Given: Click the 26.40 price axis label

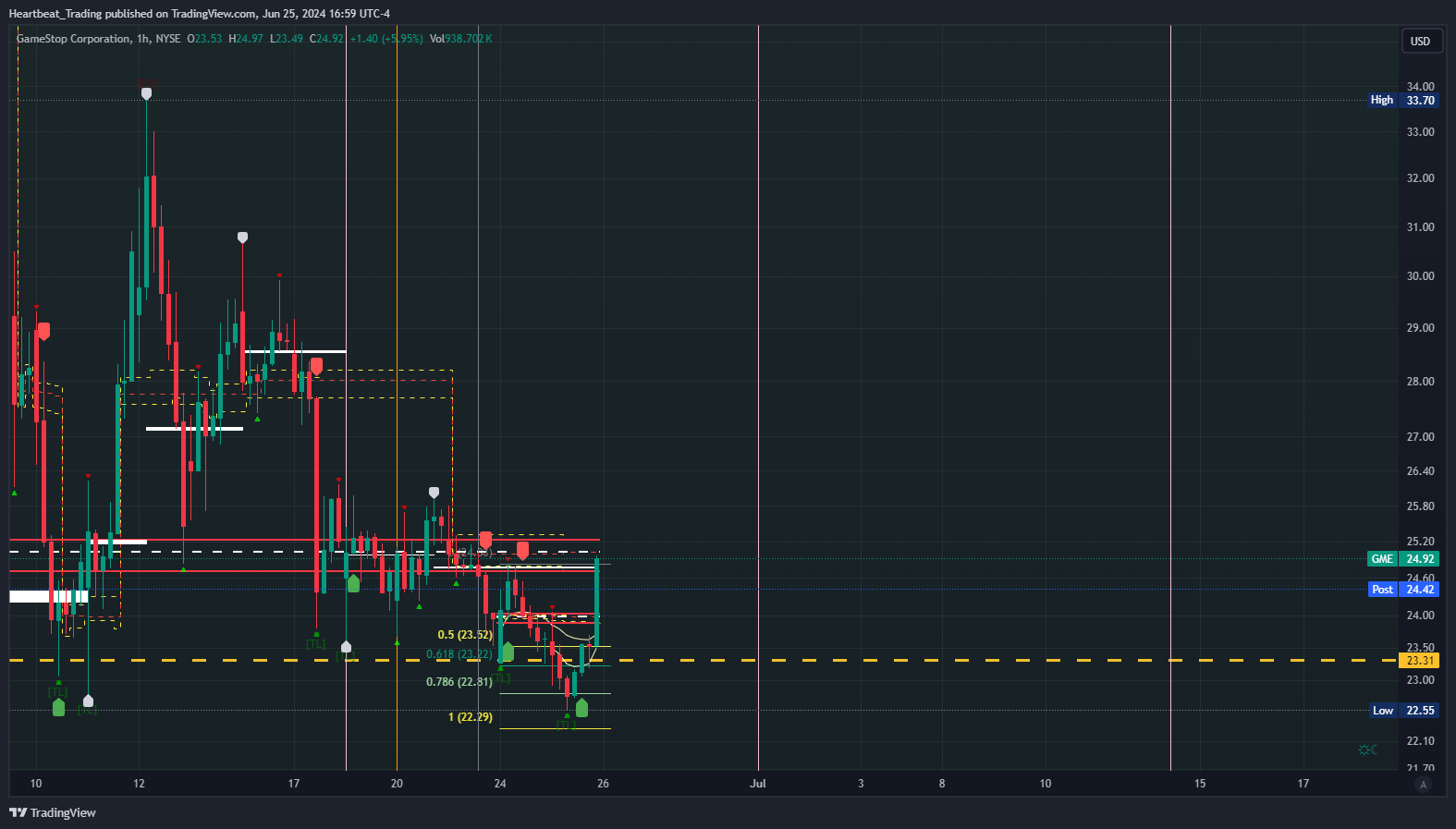Looking at the screenshot, I should click(x=1420, y=471).
